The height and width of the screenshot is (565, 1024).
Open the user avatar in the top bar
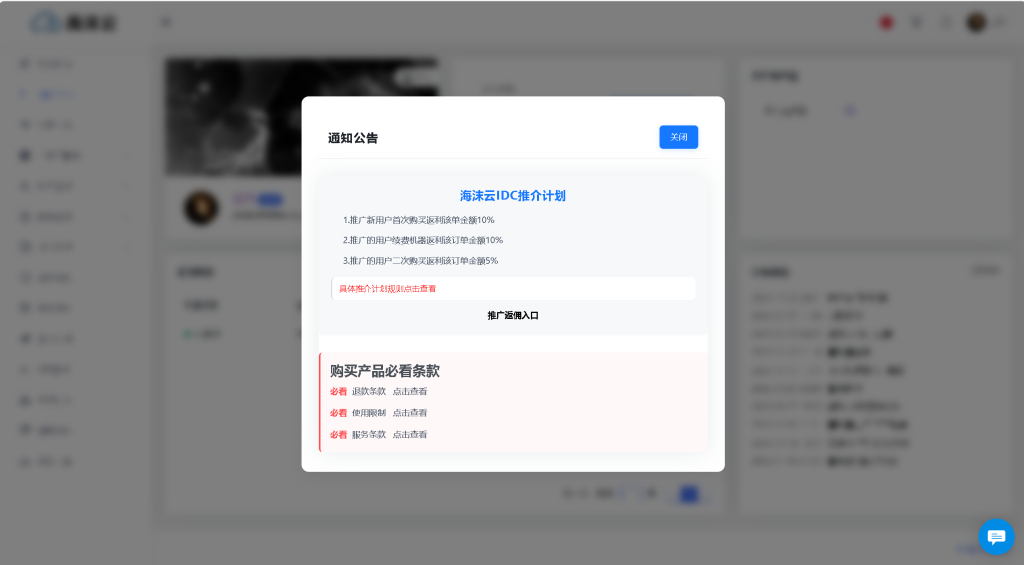[x=976, y=22]
